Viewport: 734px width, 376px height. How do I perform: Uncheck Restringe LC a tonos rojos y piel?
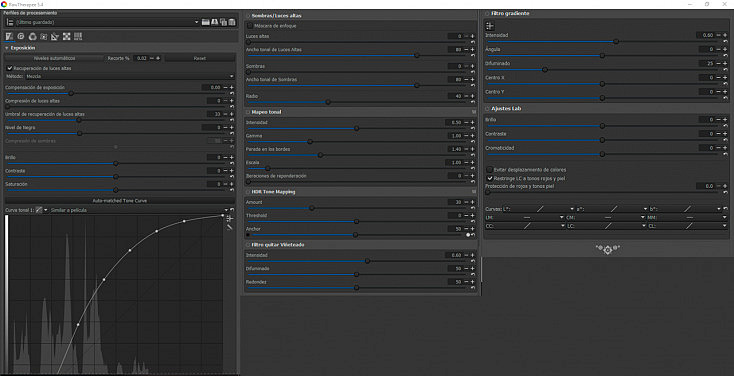point(490,178)
